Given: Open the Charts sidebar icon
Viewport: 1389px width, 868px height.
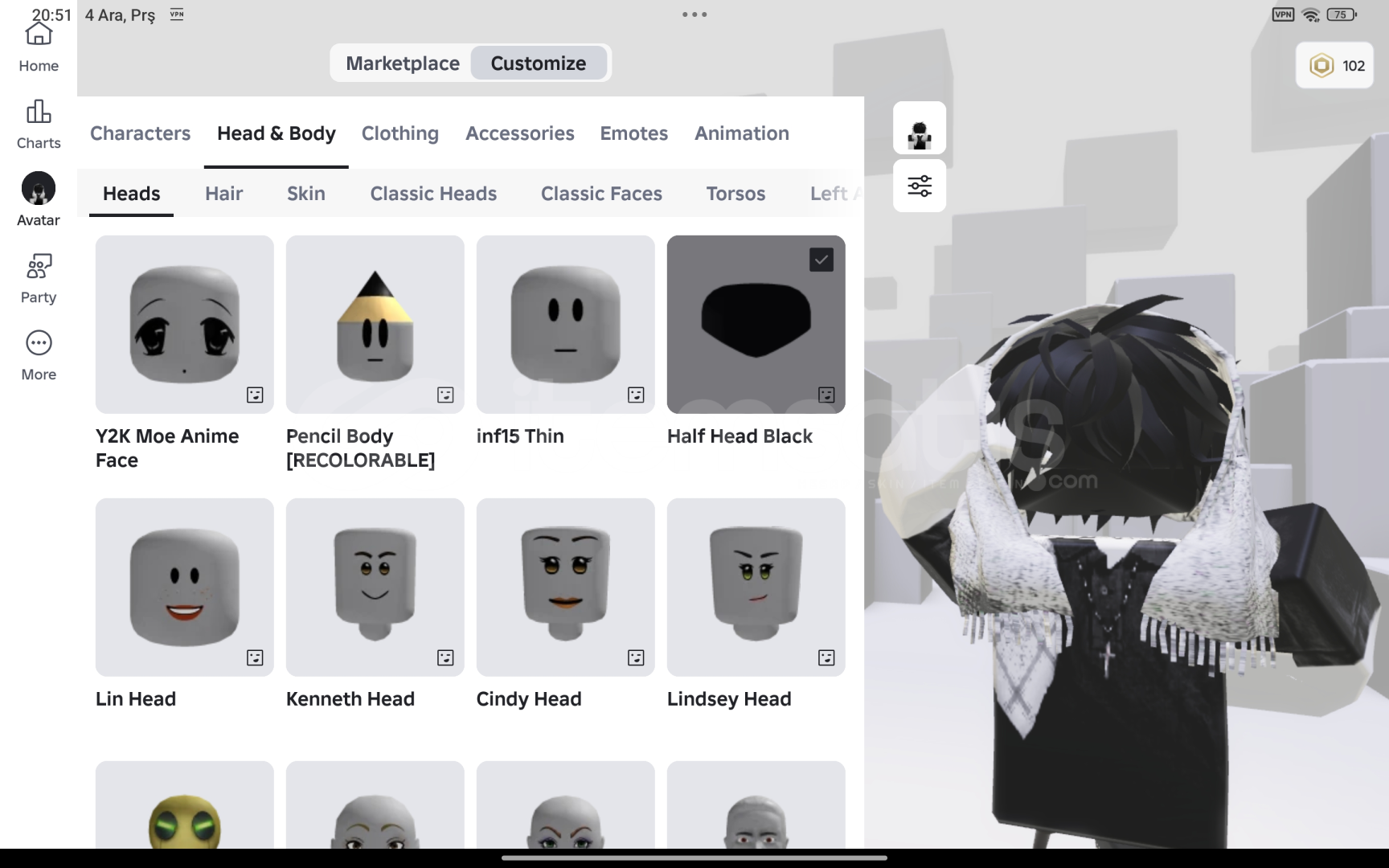Looking at the screenshot, I should point(39,112).
